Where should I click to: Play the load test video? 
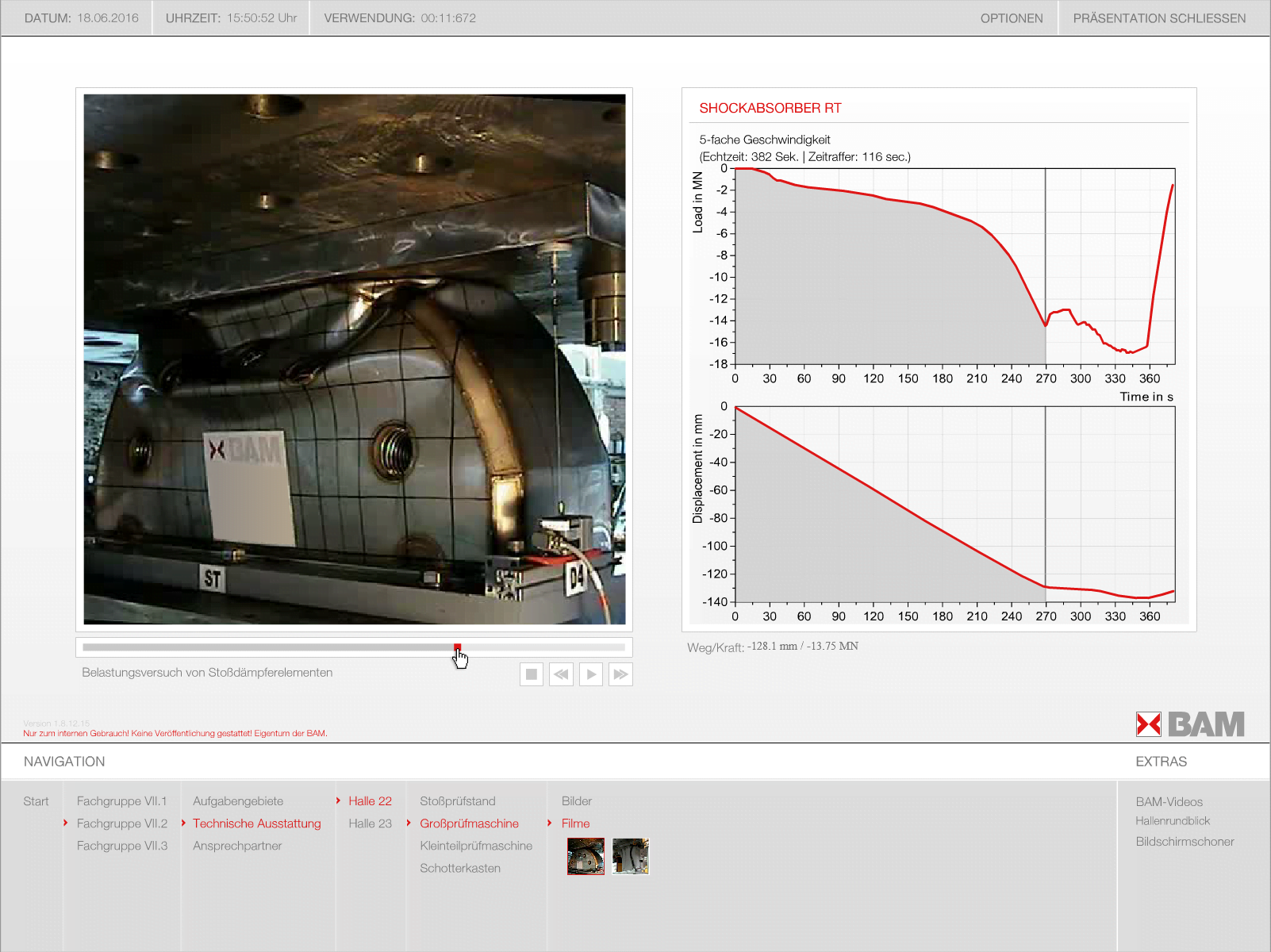pos(591,674)
